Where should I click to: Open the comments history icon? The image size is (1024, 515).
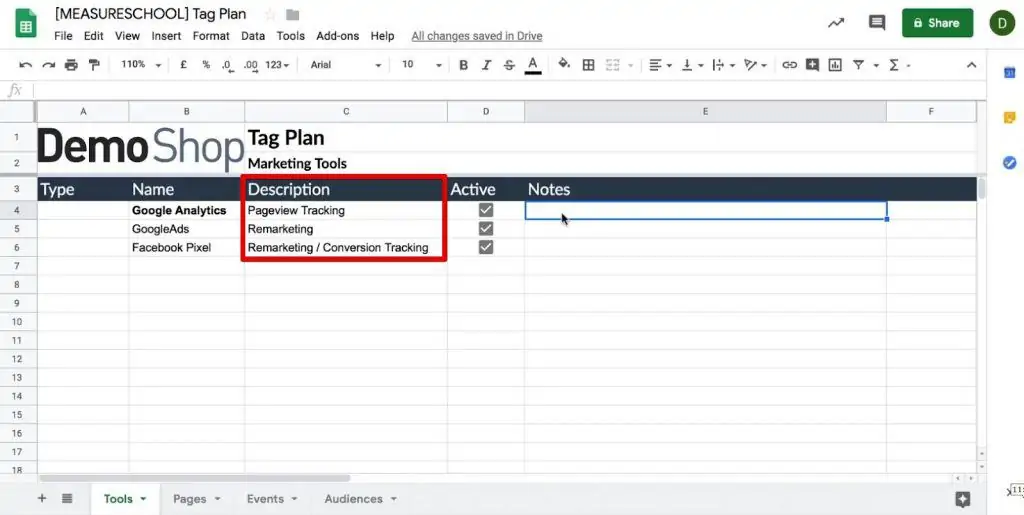[877, 23]
